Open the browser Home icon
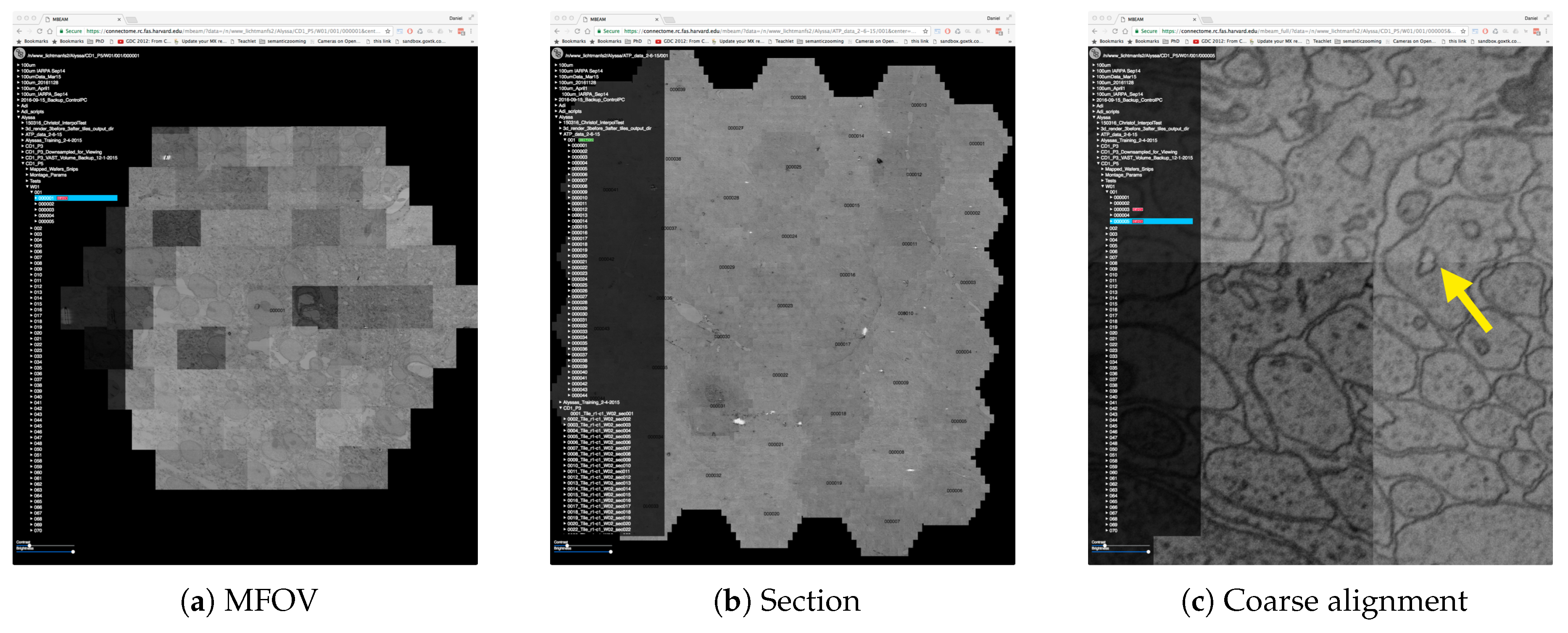 [50, 30]
